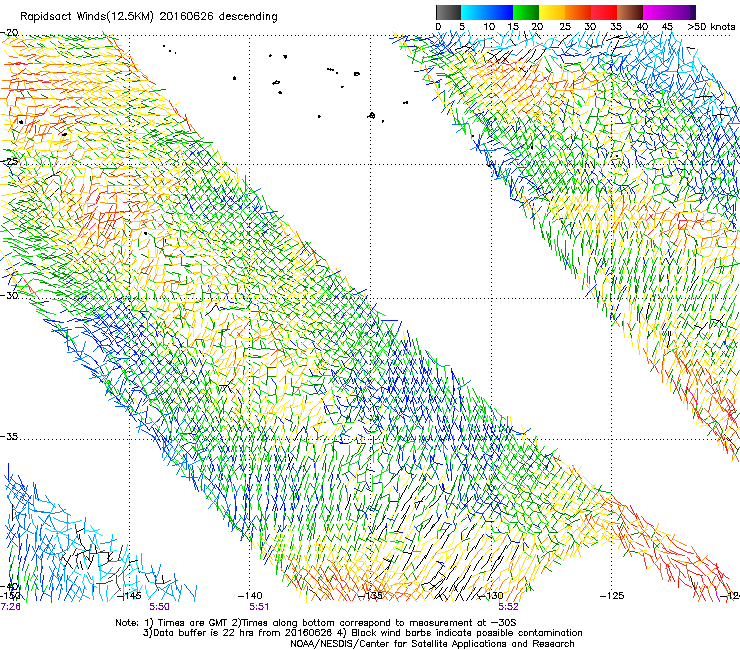Click the '-135' longitude label

click(370, 596)
